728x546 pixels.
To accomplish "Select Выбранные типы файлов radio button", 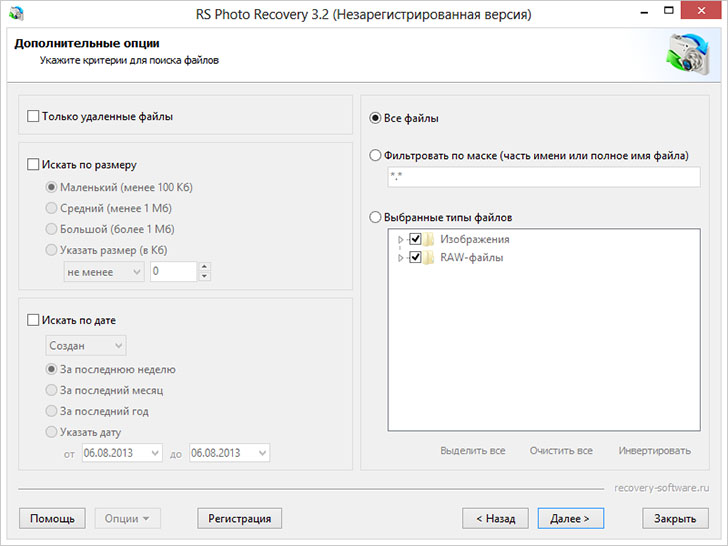I will [x=375, y=217].
